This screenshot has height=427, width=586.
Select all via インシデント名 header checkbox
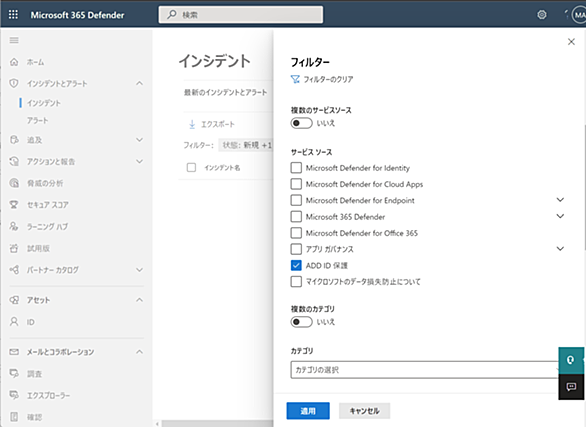(191, 167)
